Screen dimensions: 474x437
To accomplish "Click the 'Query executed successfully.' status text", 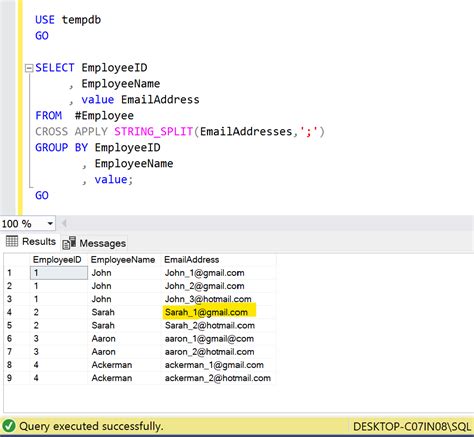I will pyautogui.click(x=91, y=426).
